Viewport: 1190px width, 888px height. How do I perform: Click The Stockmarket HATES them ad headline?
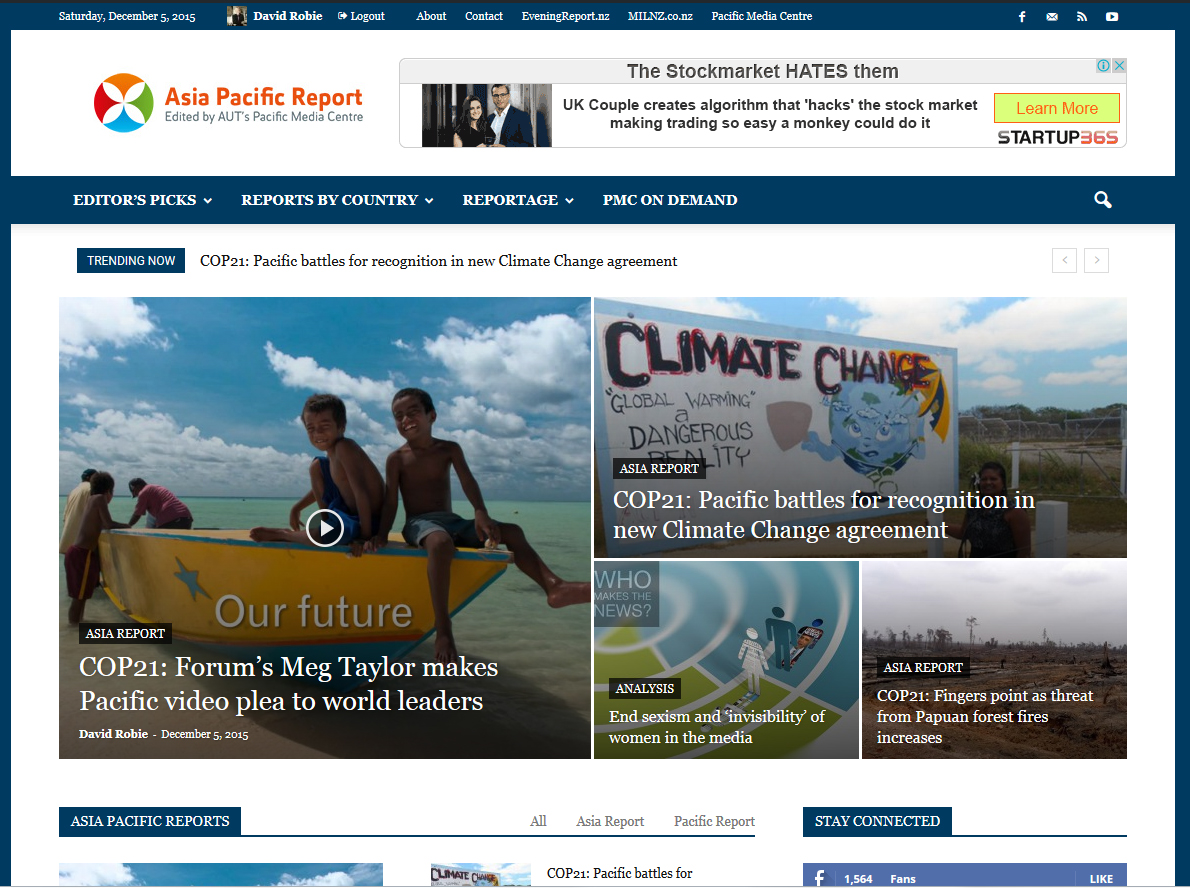pos(762,71)
